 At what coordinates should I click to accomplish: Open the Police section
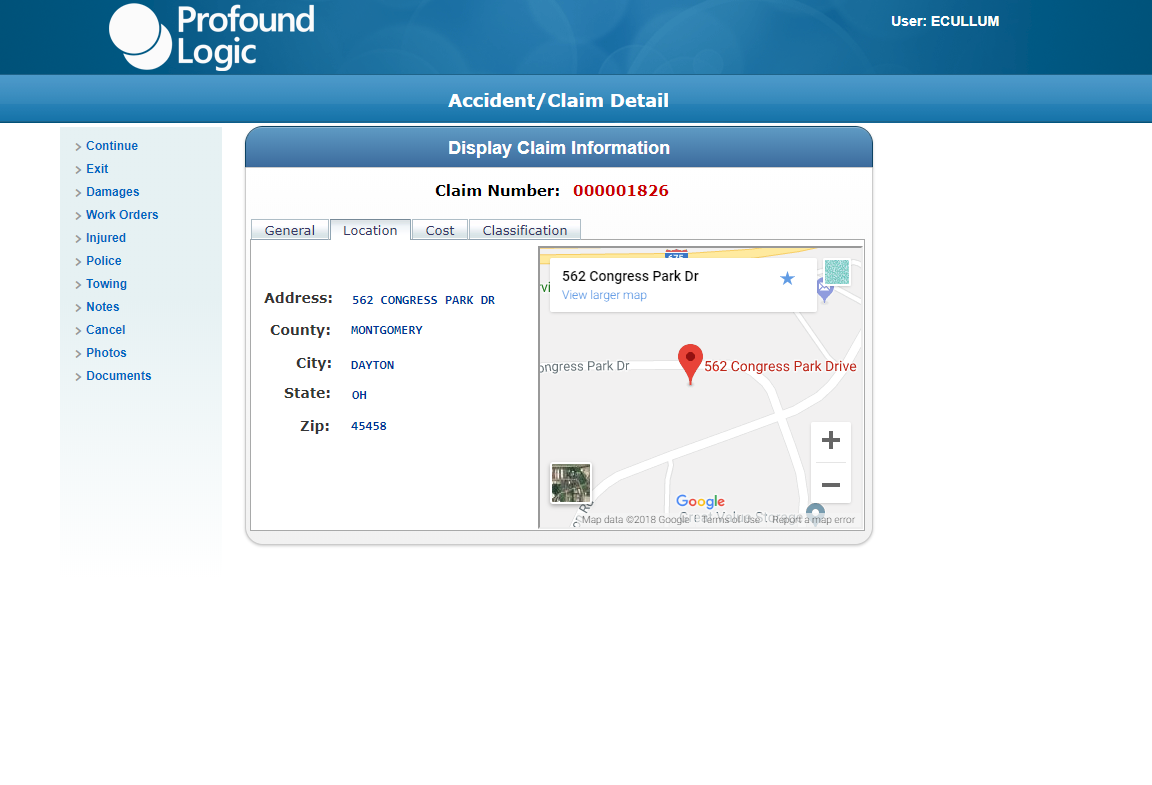(104, 261)
